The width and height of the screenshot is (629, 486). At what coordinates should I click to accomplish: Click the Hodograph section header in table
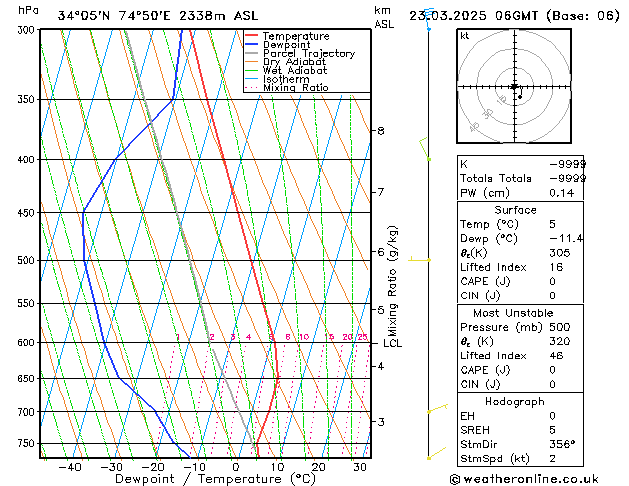tap(514, 401)
